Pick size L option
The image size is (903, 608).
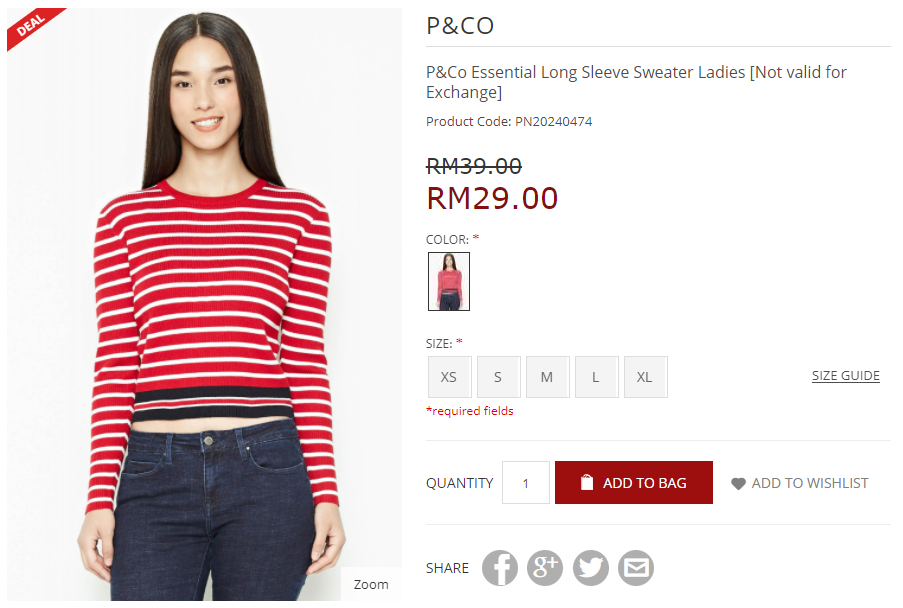[597, 377]
